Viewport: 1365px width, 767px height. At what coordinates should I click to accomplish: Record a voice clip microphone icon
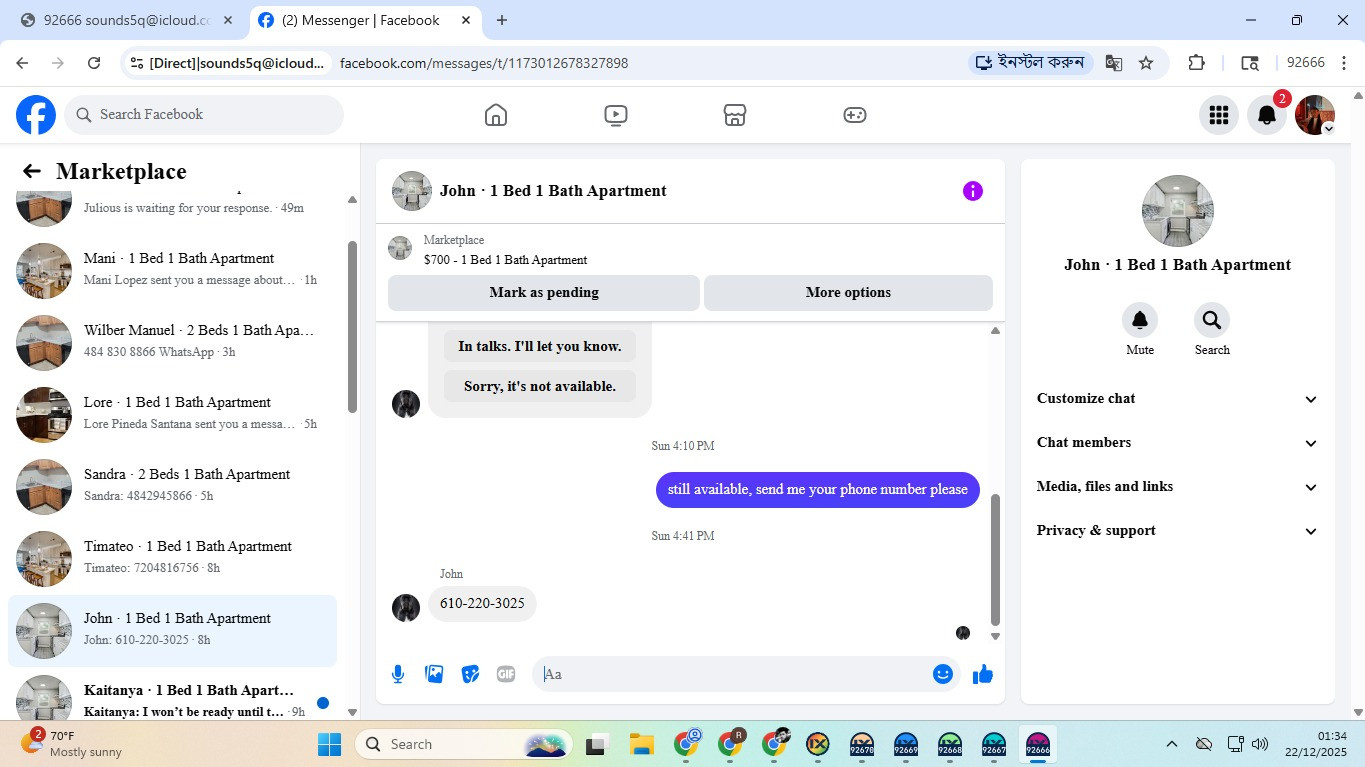[x=398, y=674]
